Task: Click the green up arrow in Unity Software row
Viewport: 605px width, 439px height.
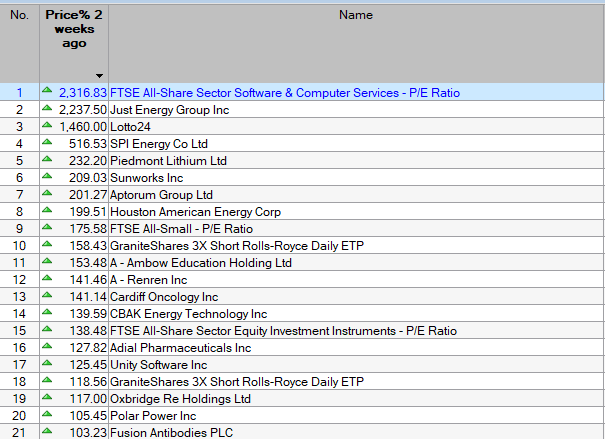Action: [x=47, y=362]
